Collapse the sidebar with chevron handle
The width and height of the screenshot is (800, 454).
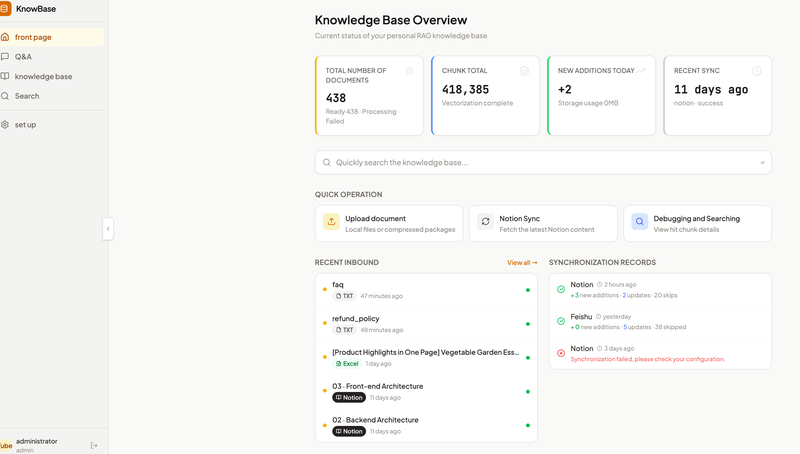(x=108, y=229)
